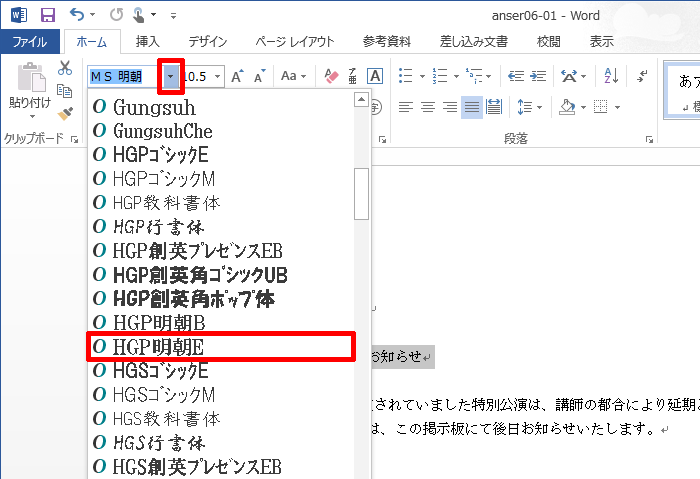Center align text
Screen dimensions: 700x479
[x=428, y=107]
